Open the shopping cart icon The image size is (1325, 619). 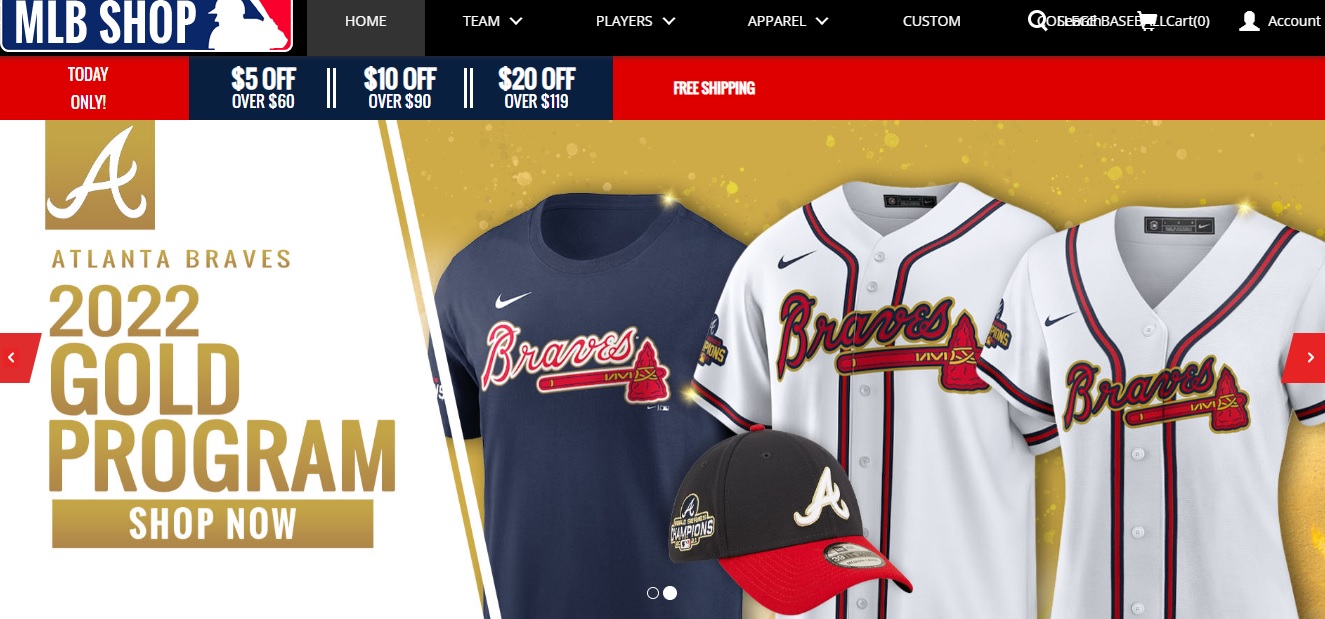click(1147, 21)
